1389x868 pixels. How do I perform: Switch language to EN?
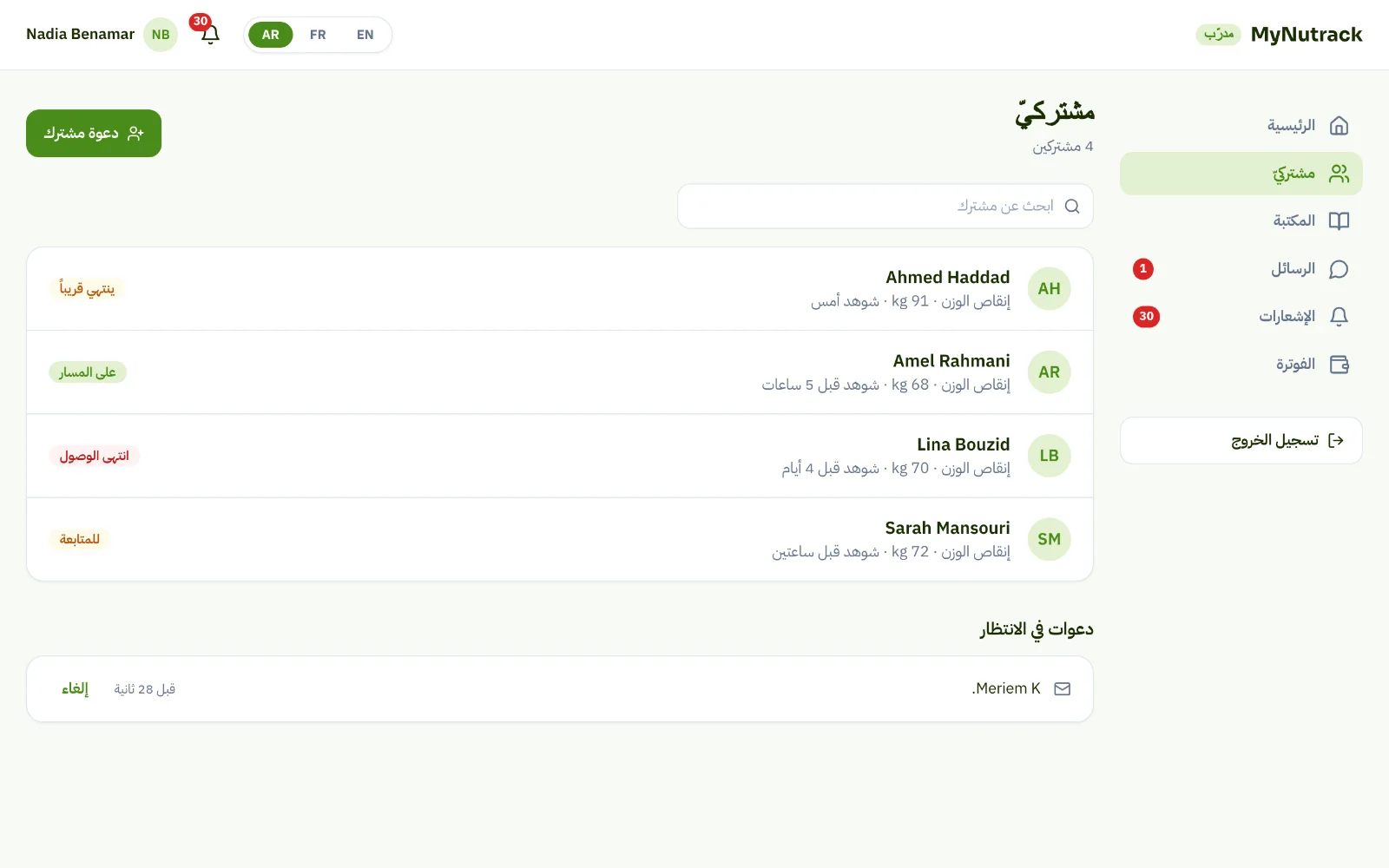(365, 35)
